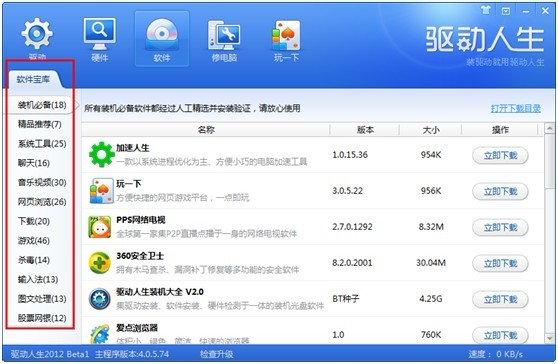Viewport: 558px width, 364px height.
Task: Click the PPS网络电视 app icon
Action: 100,227
